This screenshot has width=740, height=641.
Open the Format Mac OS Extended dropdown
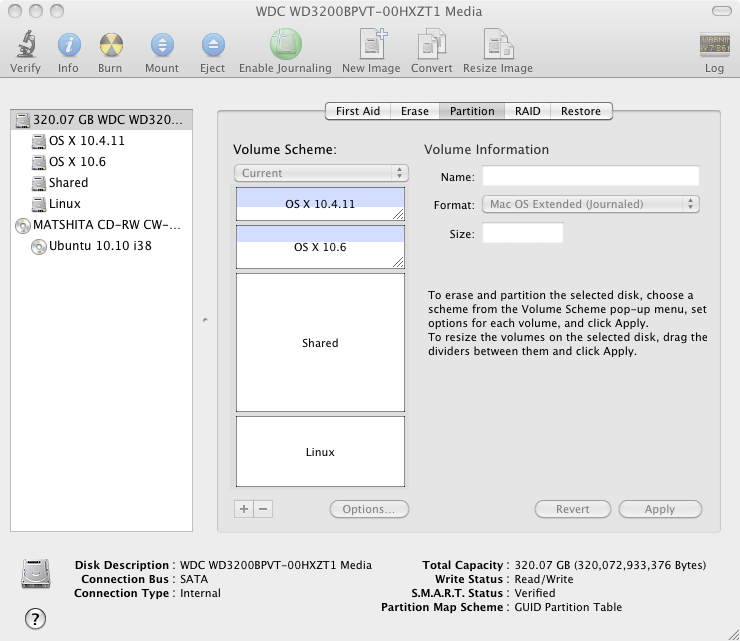click(590, 204)
